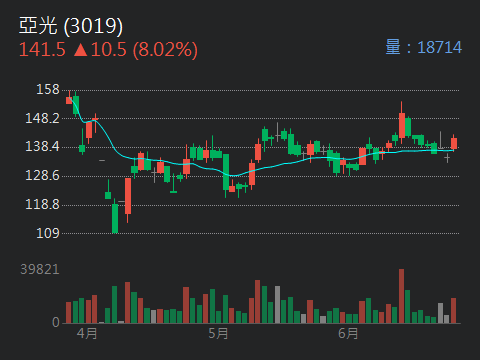Click the 148.2 price axis label
480x360 pixels.
pyautogui.click(x=42, y=118)
